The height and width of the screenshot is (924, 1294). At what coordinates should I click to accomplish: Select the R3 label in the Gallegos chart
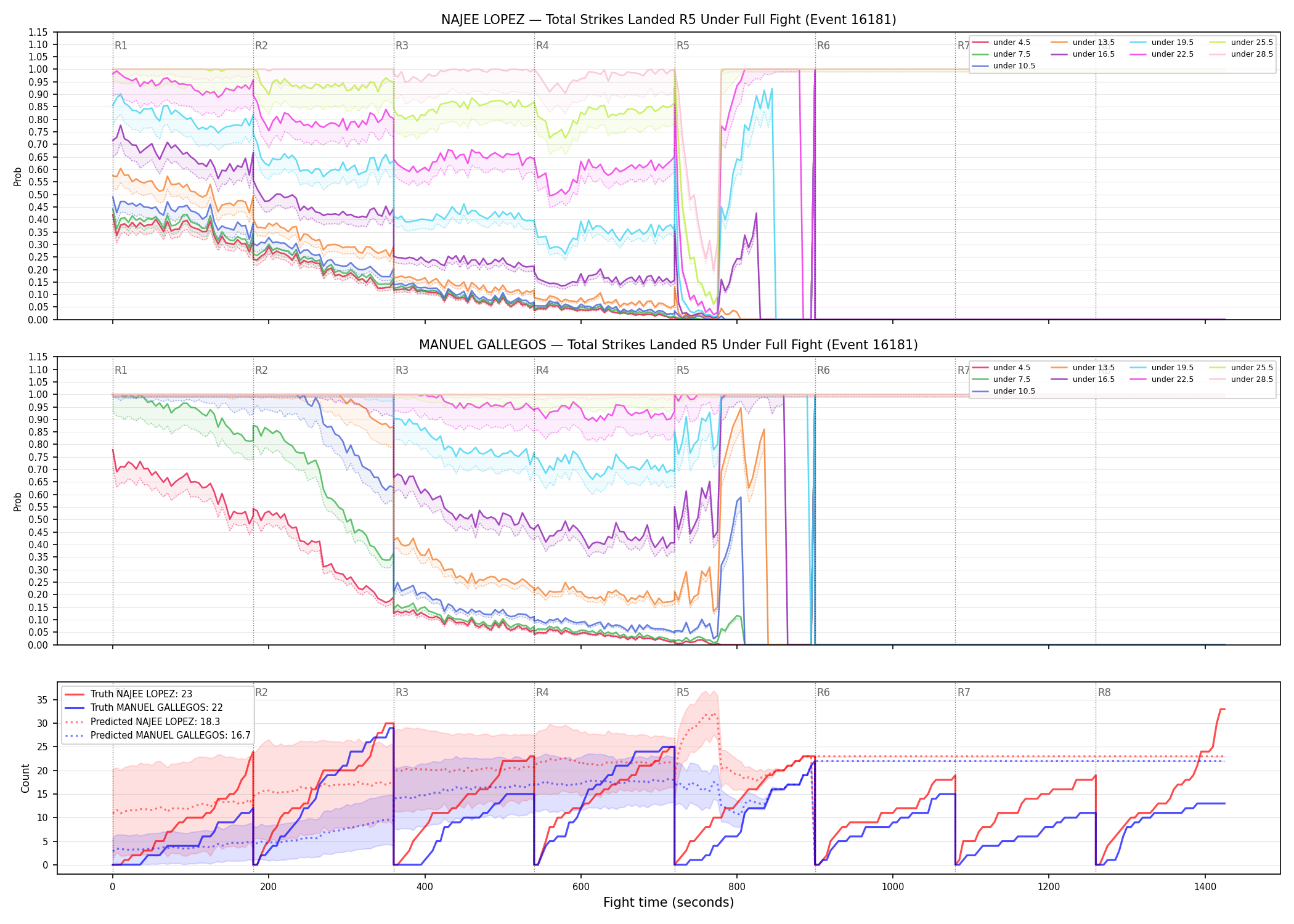402,370
